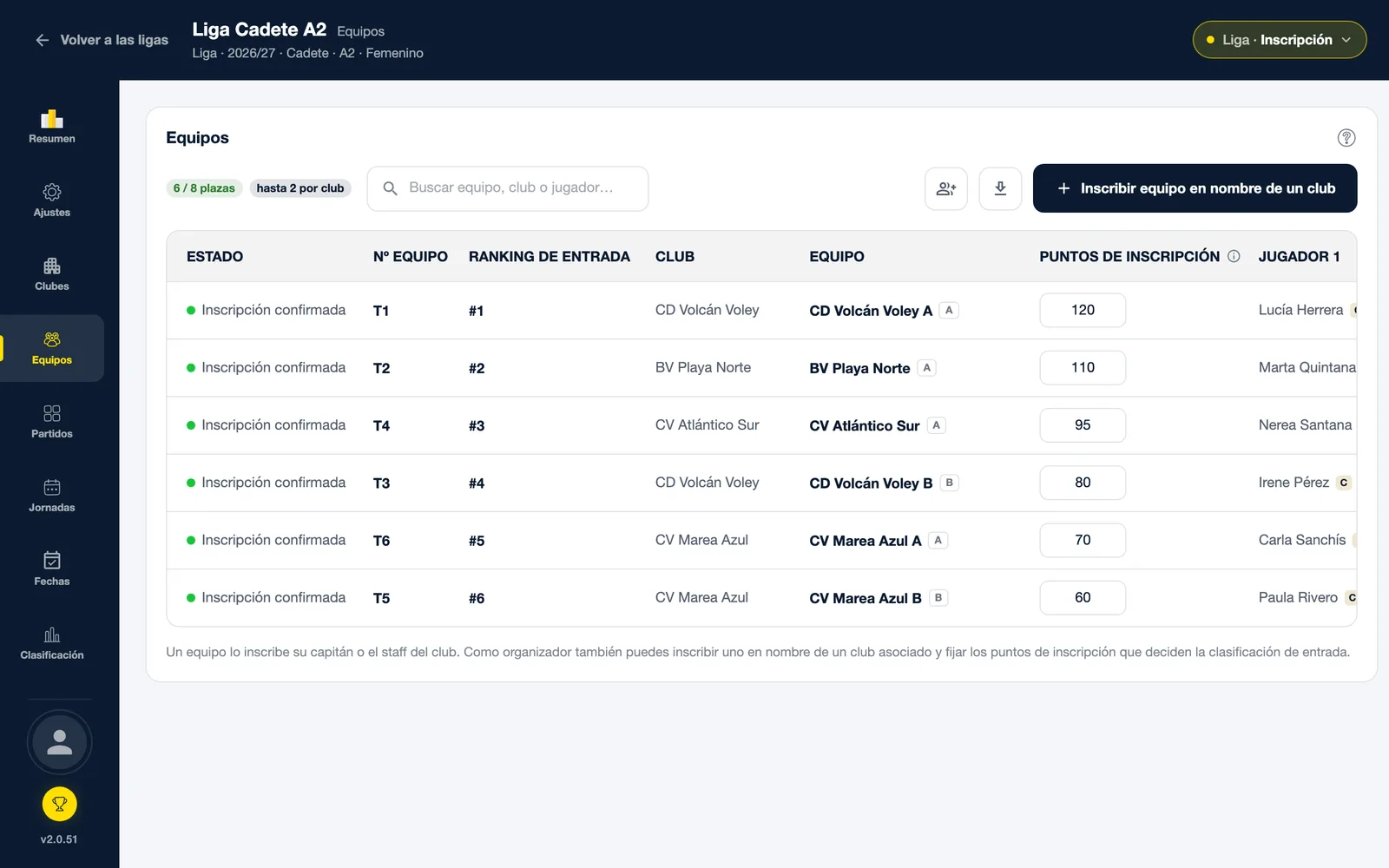Click the help question mark icon
Viewport: 1389px width, 868px height.
pyautogui.click(x=1346, y=138)
